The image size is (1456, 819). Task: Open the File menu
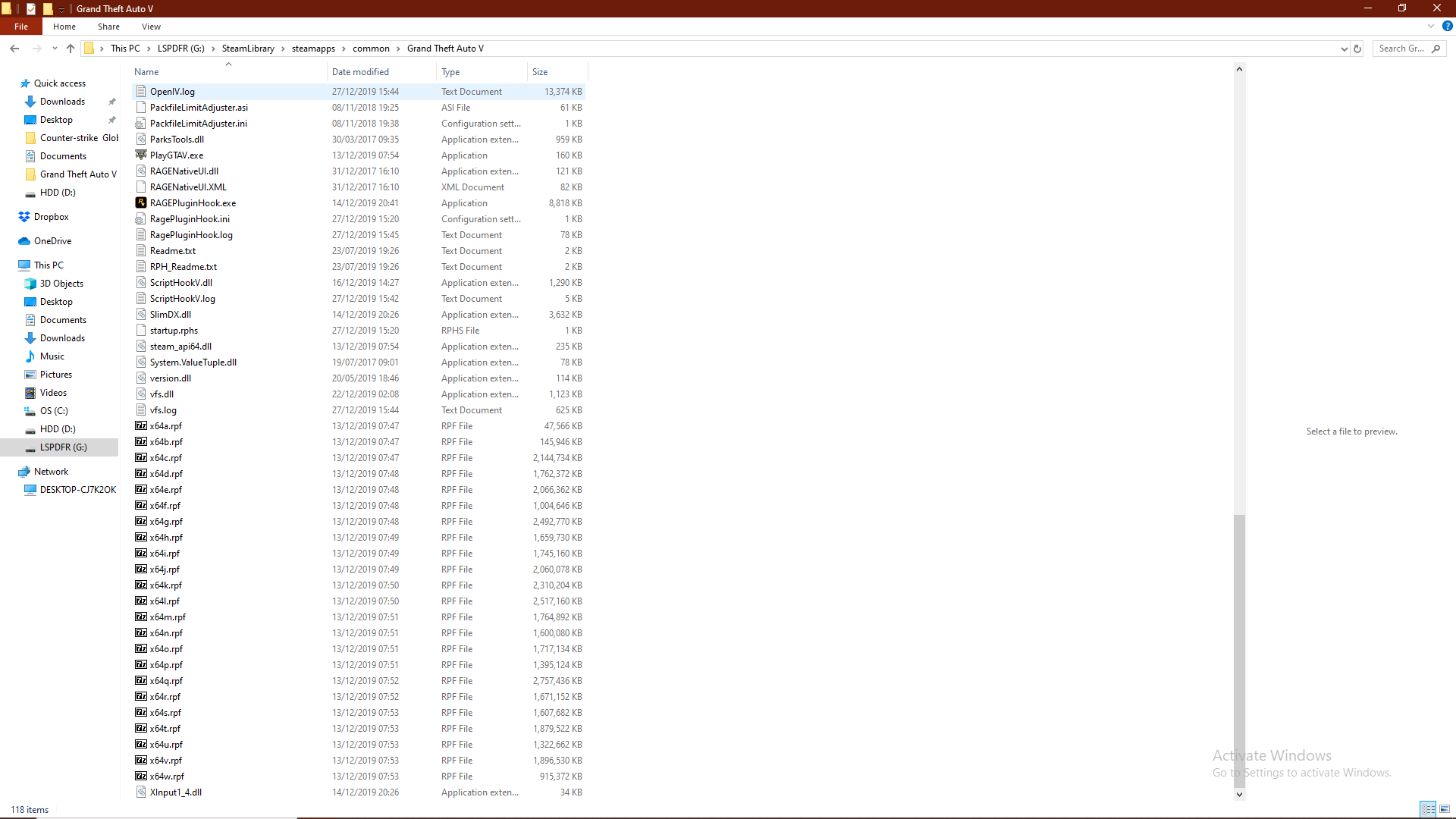[21, 27]
